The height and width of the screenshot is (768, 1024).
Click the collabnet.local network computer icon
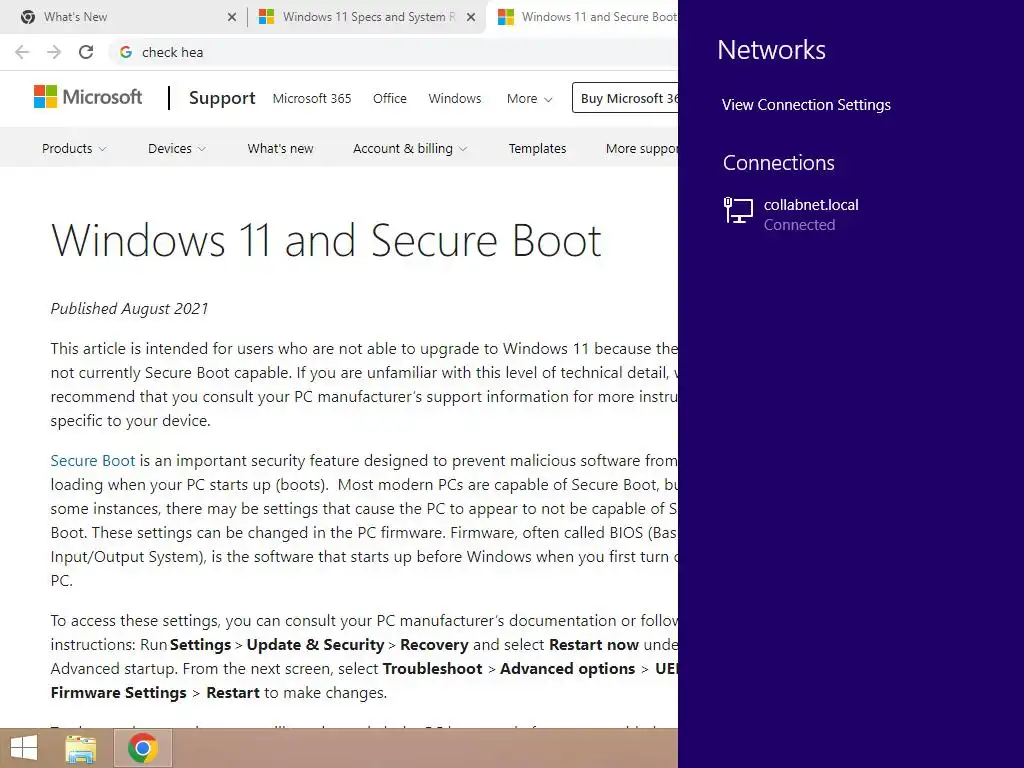[x=739, y=211]
